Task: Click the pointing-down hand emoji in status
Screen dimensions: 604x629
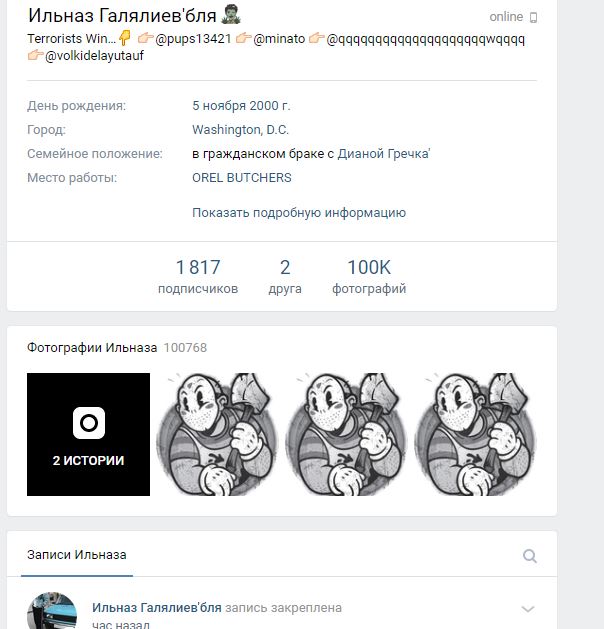Action: pos(125,38)
